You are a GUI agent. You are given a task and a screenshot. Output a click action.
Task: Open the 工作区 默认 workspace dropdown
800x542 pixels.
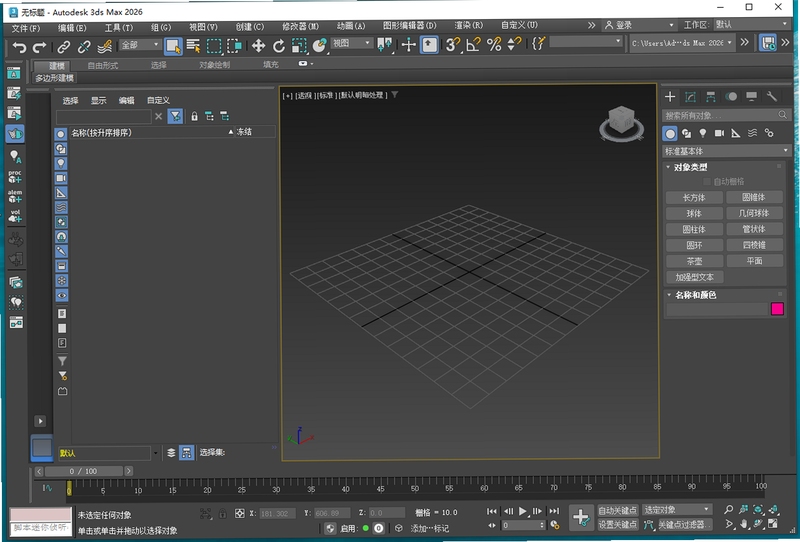(752, 24)
